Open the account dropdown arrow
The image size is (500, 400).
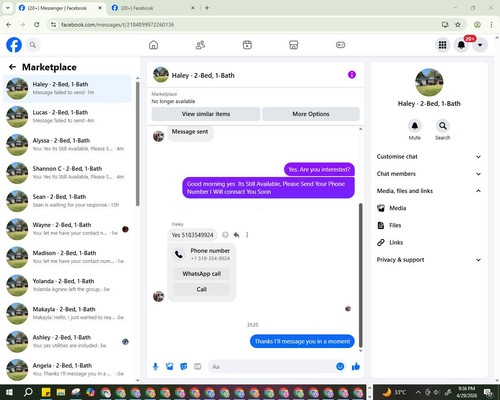tap(480, 45)
